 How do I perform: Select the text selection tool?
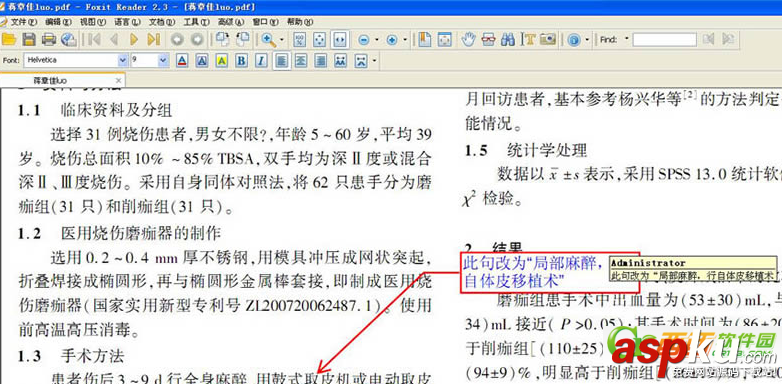click(528, 40)
